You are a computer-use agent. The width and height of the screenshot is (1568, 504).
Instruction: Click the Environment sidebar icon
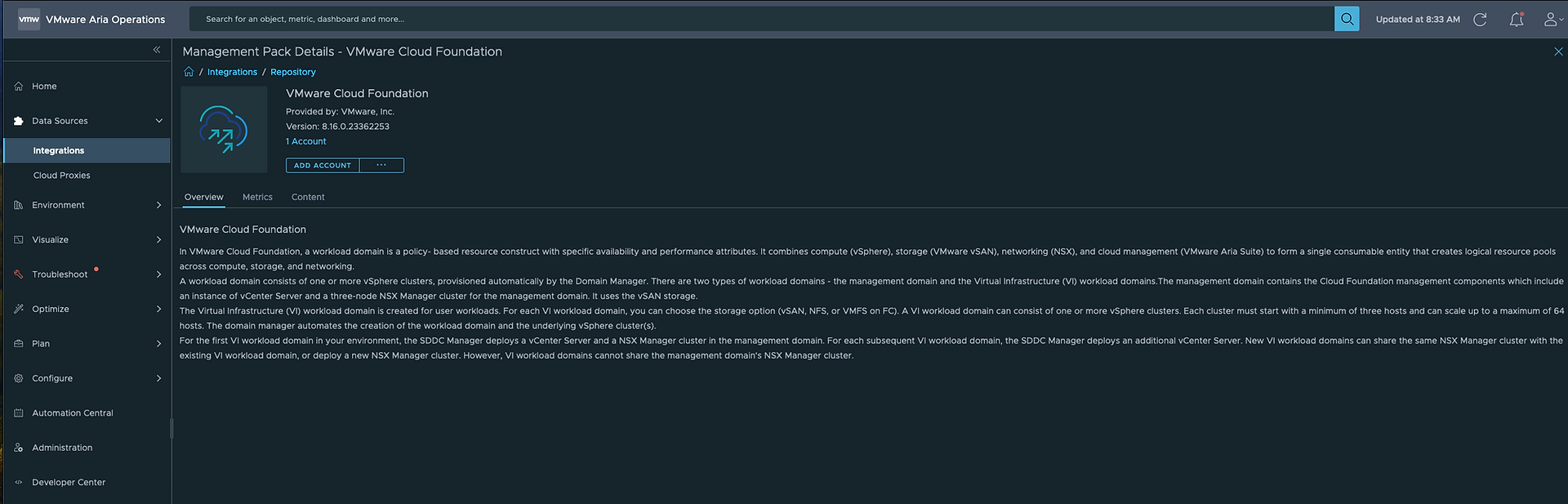pyautogui.click(x=19, y=205)
